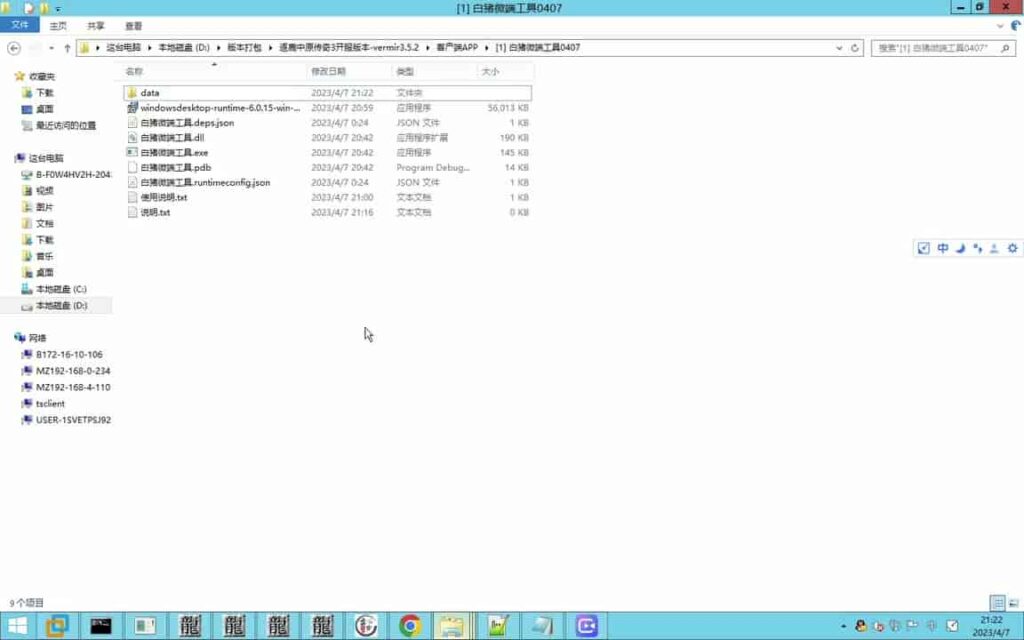Go up one folder level with Up arrow
This screenshot has width=1024, height=640.
(x=67, y=48)
